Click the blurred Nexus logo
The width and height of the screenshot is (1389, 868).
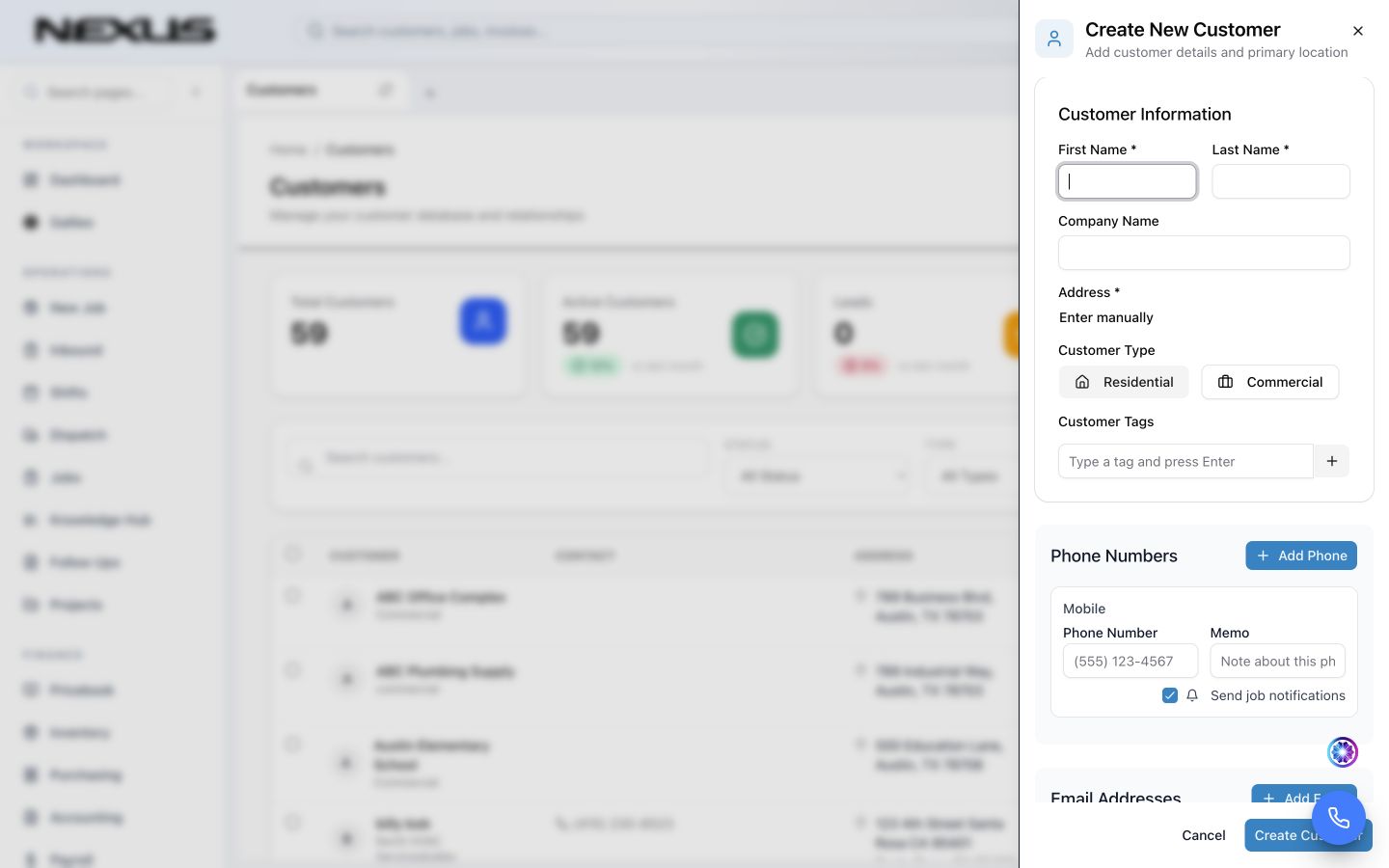pos(124,31)
